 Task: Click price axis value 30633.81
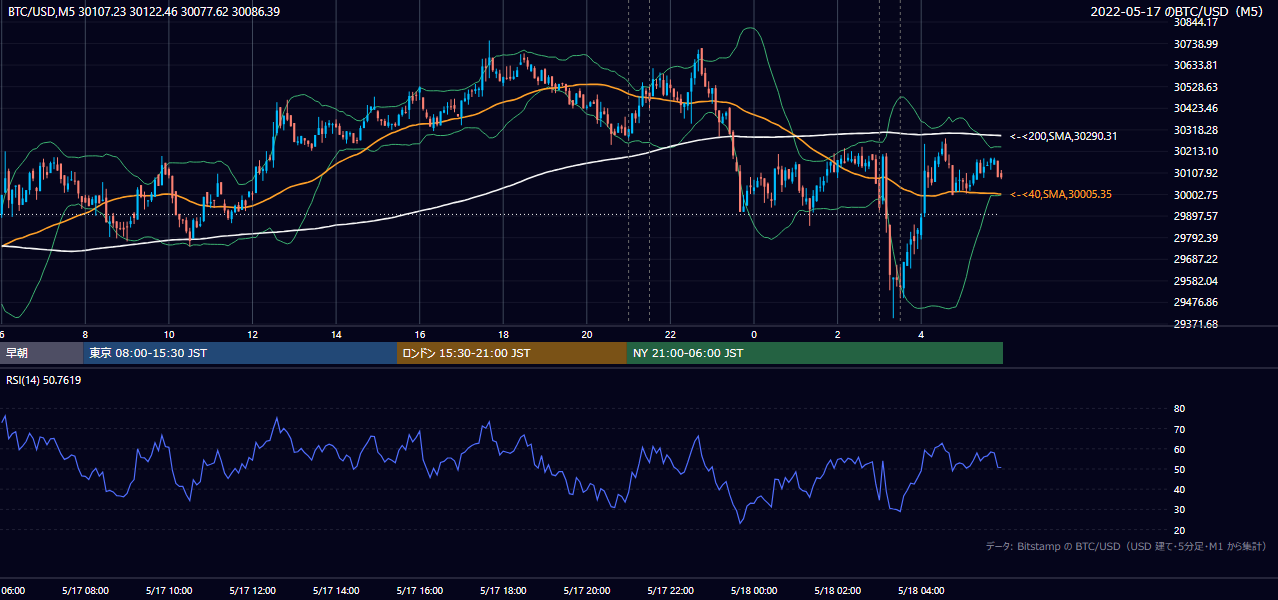(1196, 65)
